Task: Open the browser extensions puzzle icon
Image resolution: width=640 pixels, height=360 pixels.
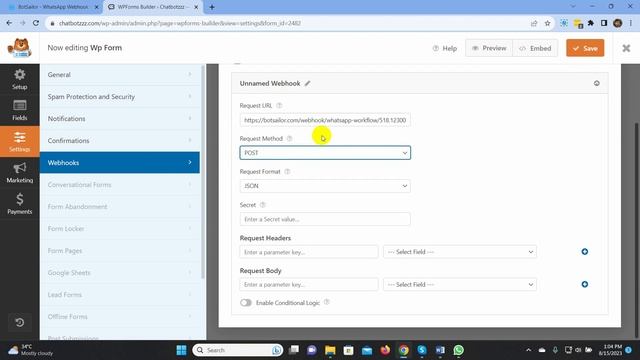Action: tap(591, 23)
